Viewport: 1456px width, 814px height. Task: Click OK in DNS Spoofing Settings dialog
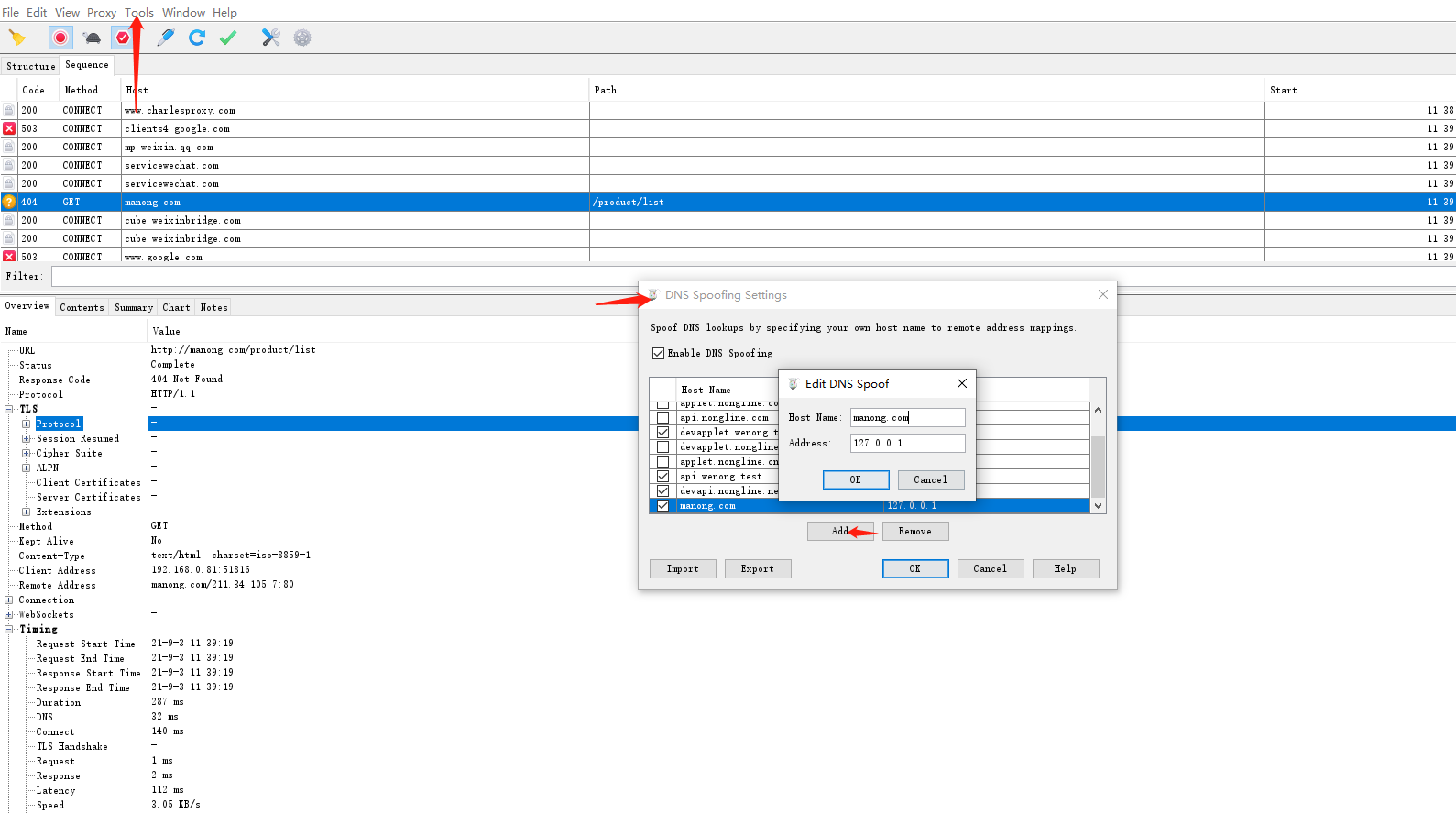tap(915, 568)
